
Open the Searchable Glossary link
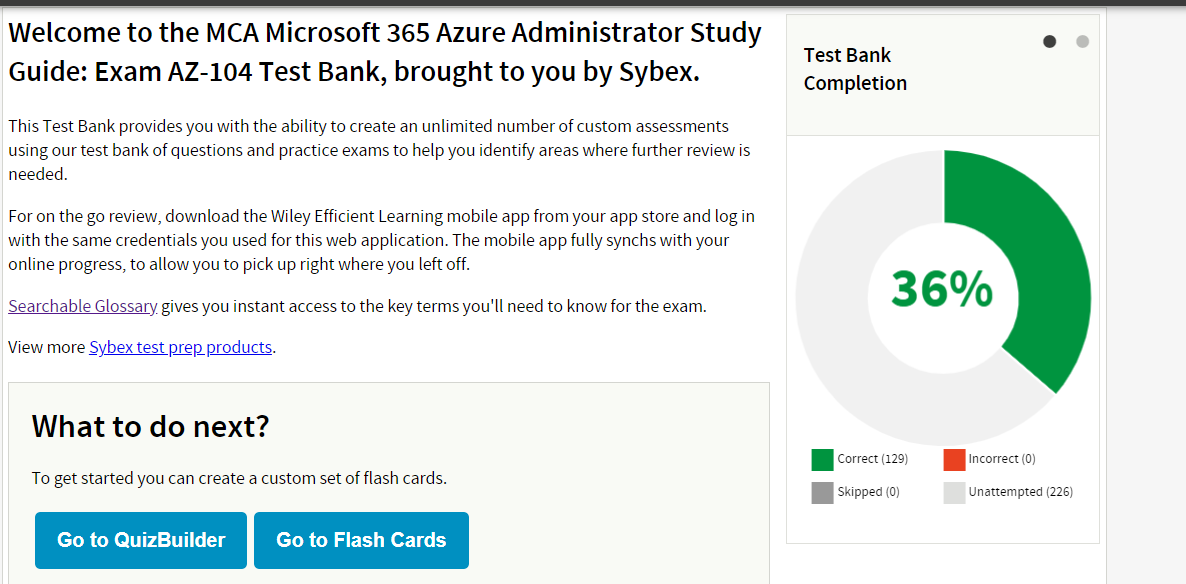83,306
